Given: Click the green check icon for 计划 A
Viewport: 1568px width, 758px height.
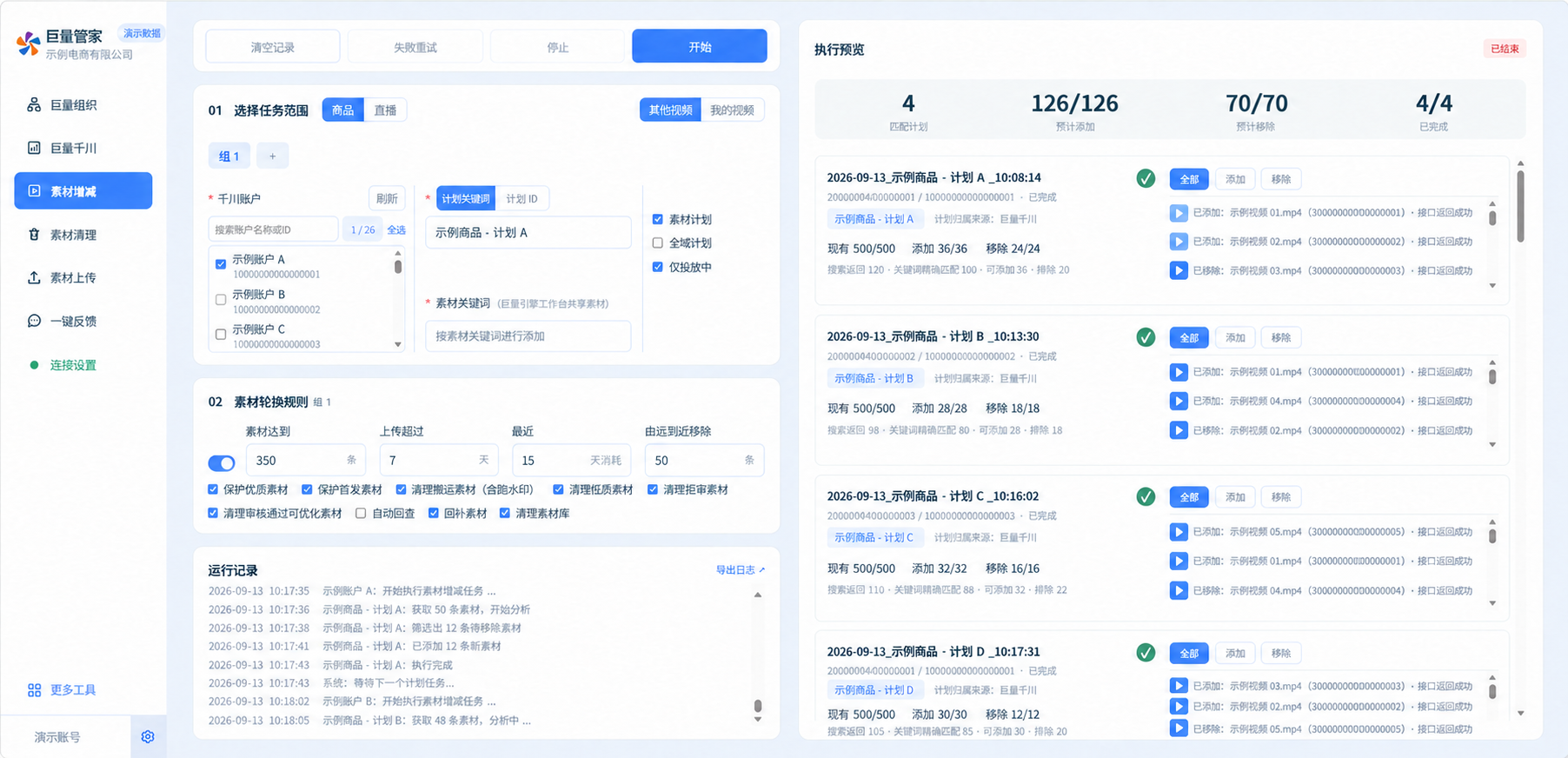Looking at the screenshot, I should pos(1146,178).
